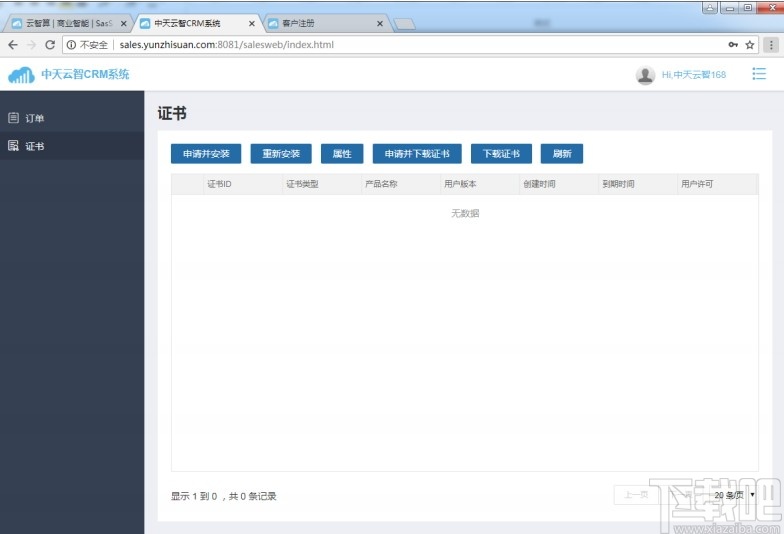Click the site info icon beside 不安全
Image resolution: width=784 pixels, height=534 pixels.
pyautogui.click(x=72, y=44)
